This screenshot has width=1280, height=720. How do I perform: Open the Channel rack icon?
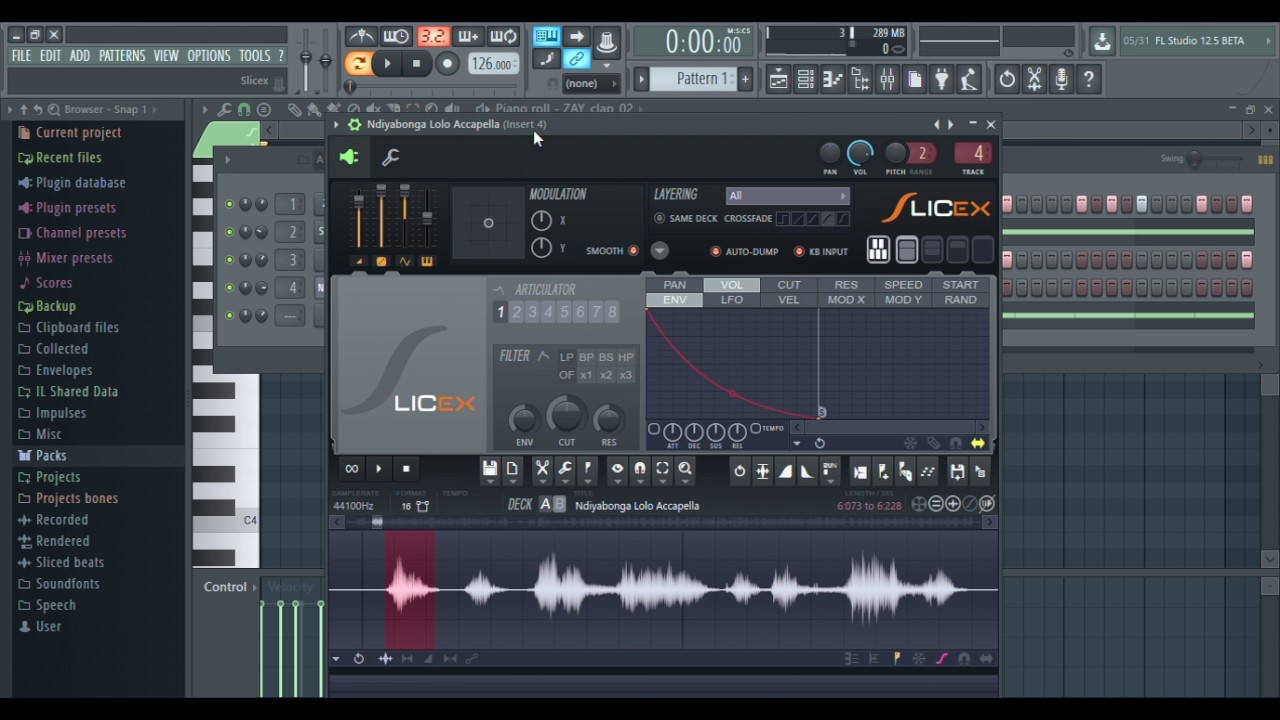point(805,79)
